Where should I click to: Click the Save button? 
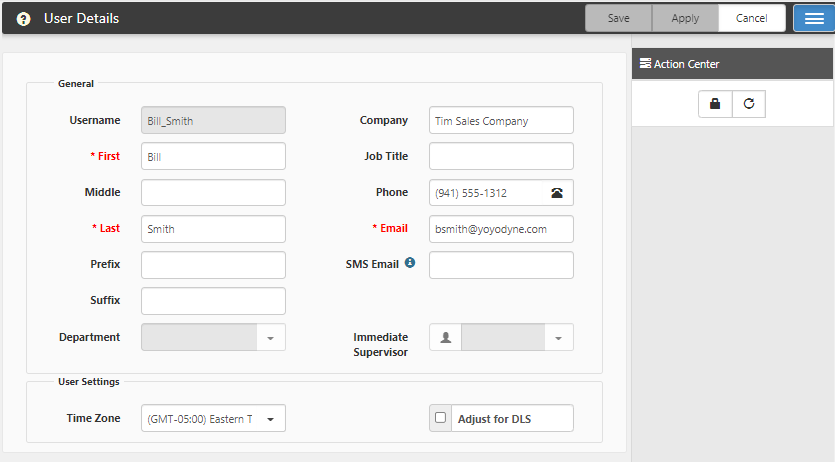tap(618, 18)
